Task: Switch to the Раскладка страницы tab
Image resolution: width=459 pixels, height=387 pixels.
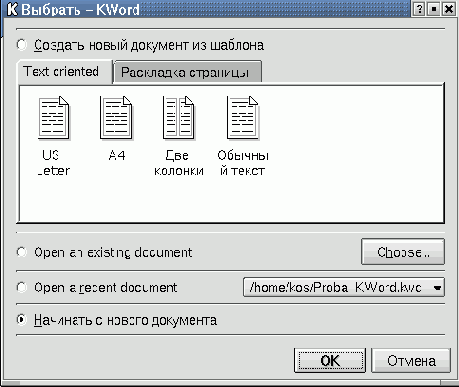Action: click(x=187, y=72)
